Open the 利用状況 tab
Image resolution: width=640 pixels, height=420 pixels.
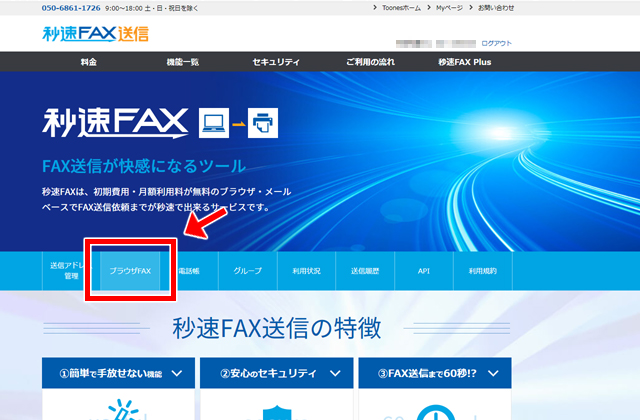(x=307, y=271)
